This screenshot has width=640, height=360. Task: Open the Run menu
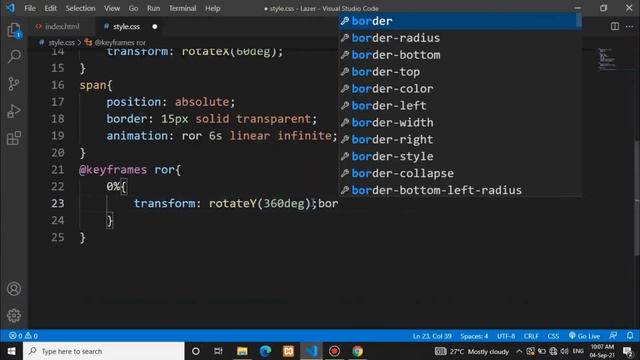(x=153, y=8)
